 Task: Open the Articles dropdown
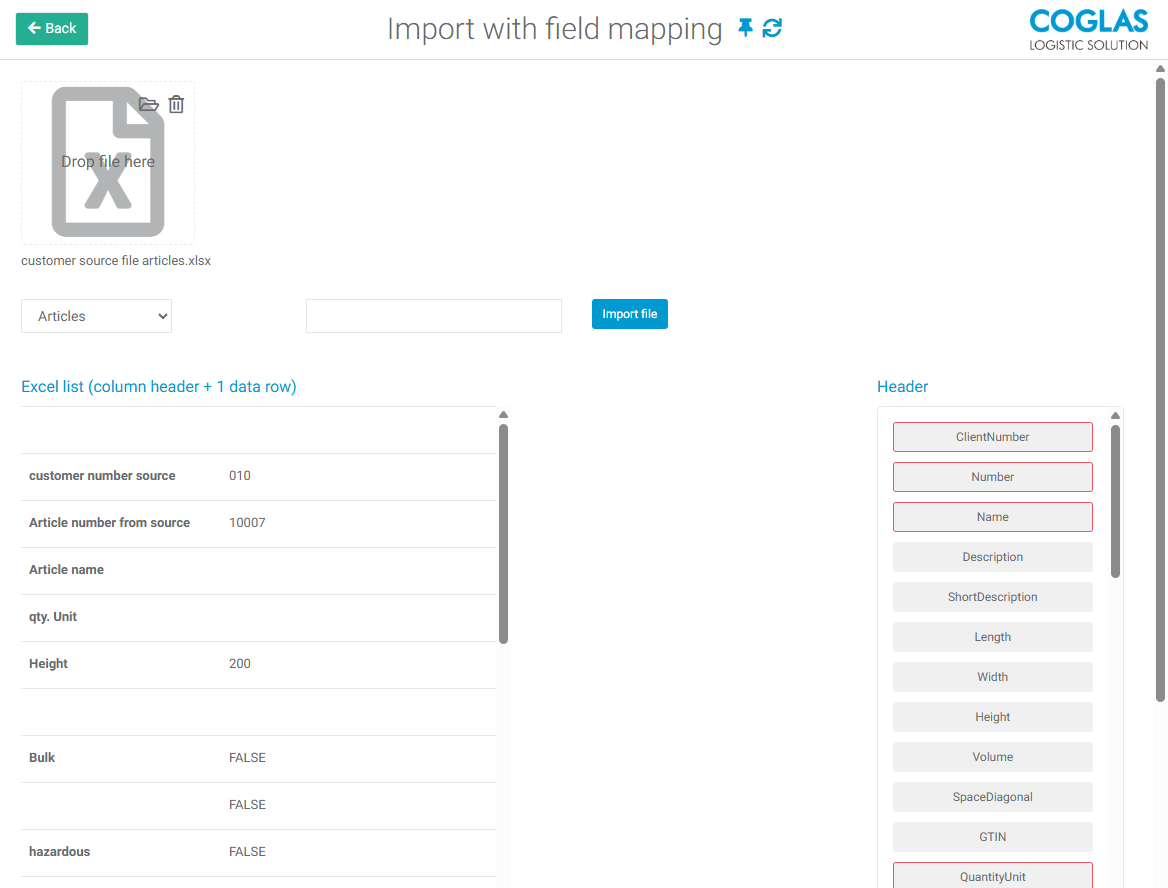96,316
